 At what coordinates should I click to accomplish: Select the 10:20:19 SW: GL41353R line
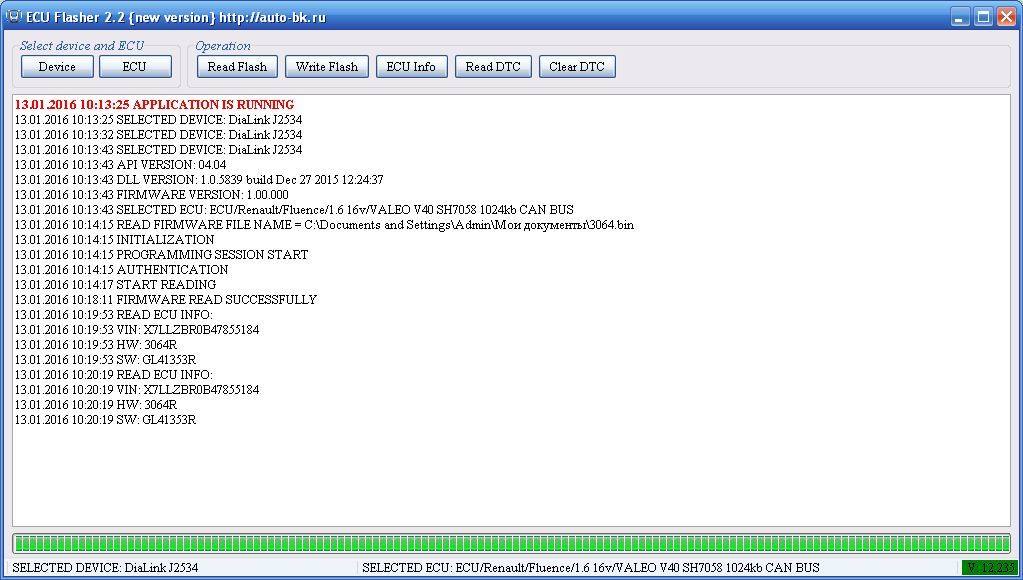[105, 420]
